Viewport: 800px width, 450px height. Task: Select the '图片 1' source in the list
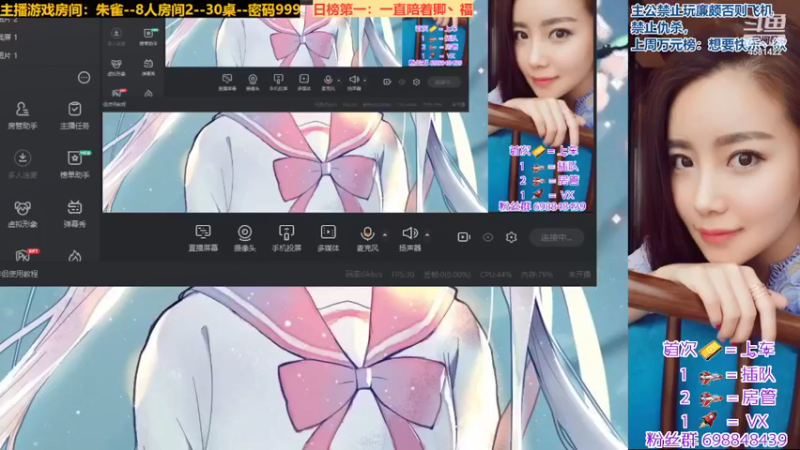9,56
